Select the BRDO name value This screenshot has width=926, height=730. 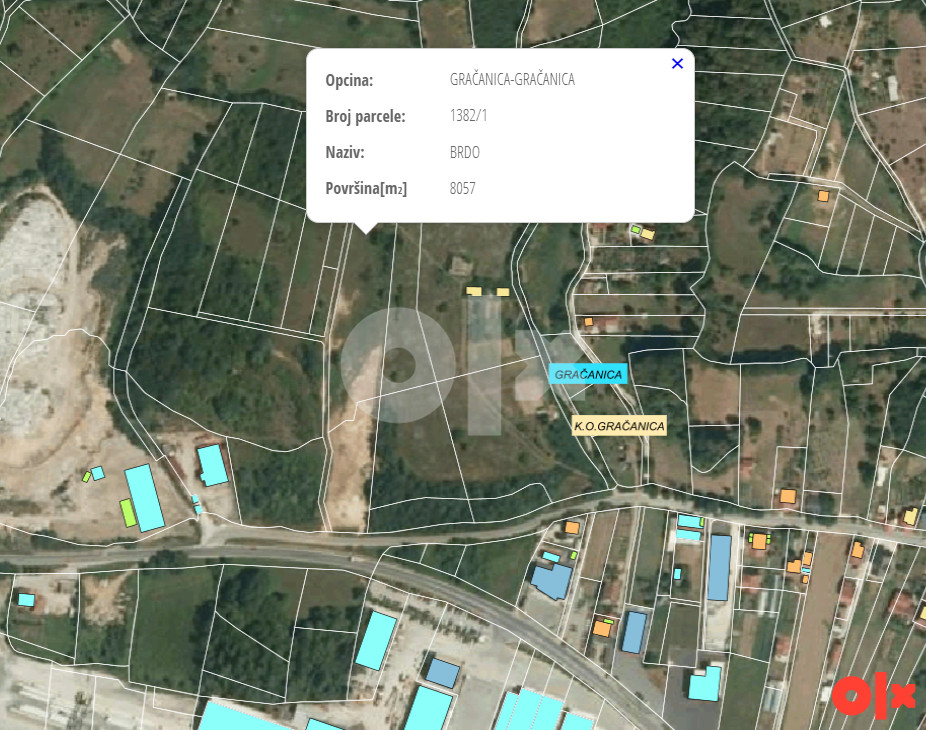coord(464,152)
